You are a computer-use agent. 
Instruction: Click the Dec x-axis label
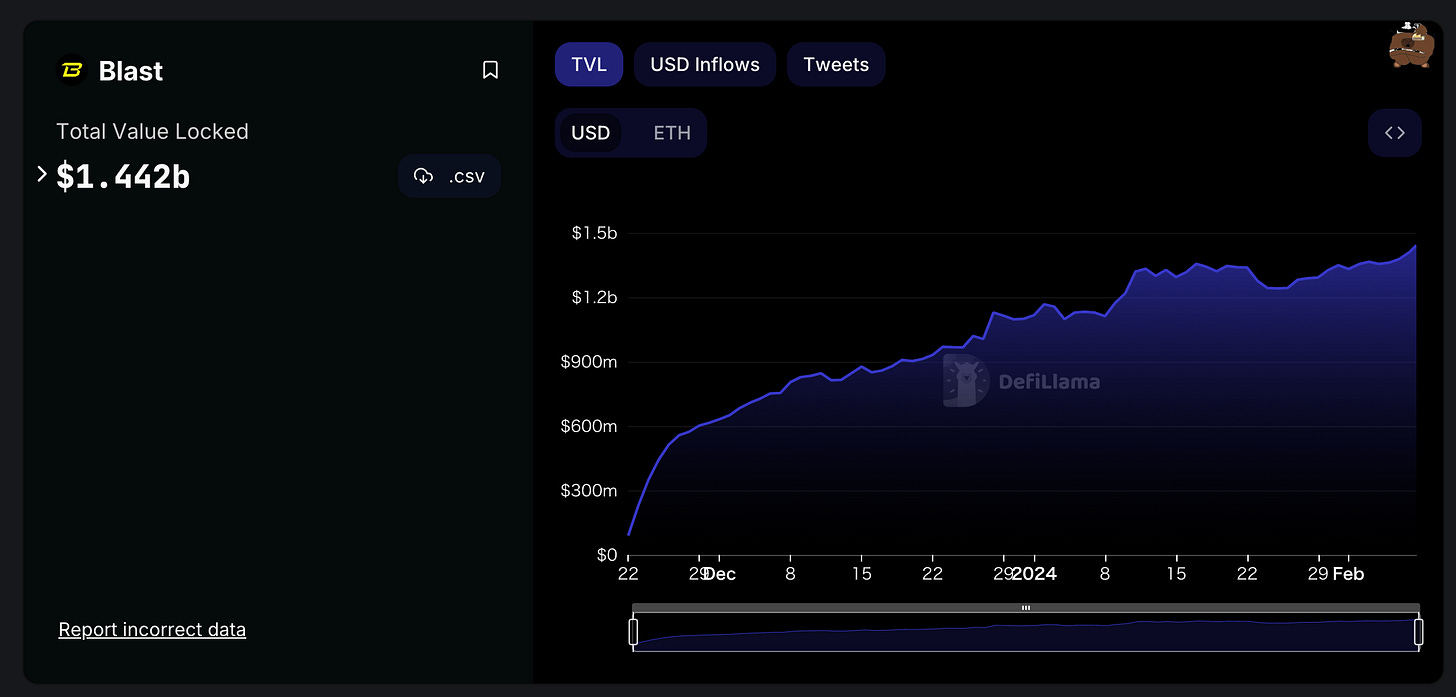[x=720, y=574]
